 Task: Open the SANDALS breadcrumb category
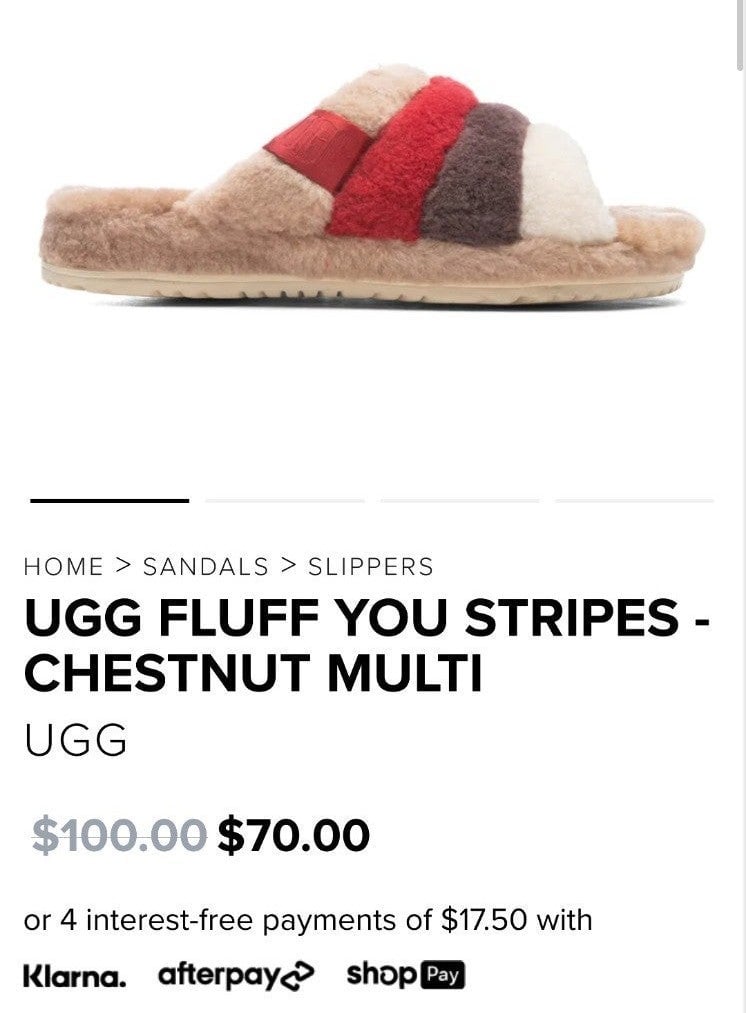click(x=205, y=567)
